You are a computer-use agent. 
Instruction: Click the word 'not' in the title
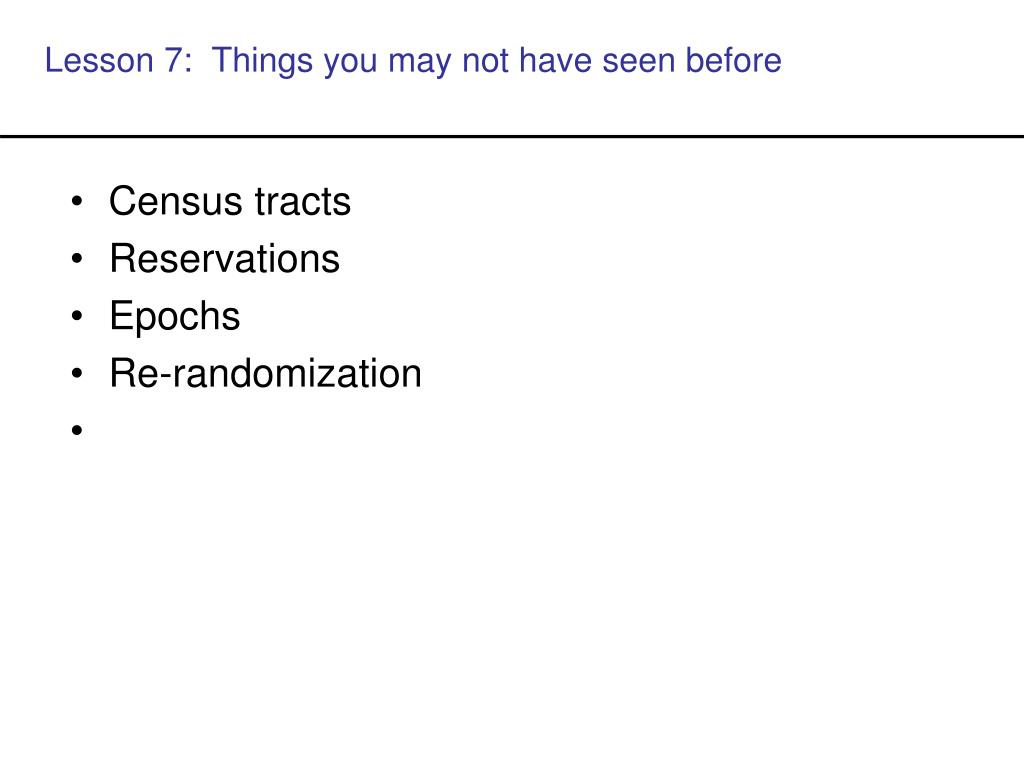pos(486,61)
